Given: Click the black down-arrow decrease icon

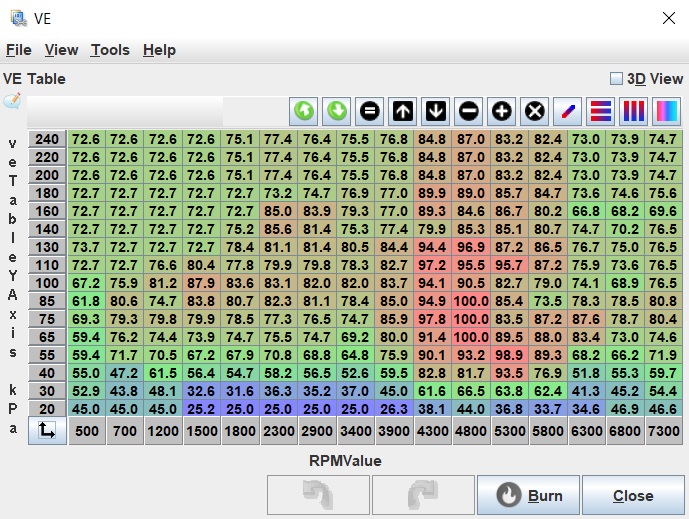Looking at the screenshot, I should click(x=436, y=110).
